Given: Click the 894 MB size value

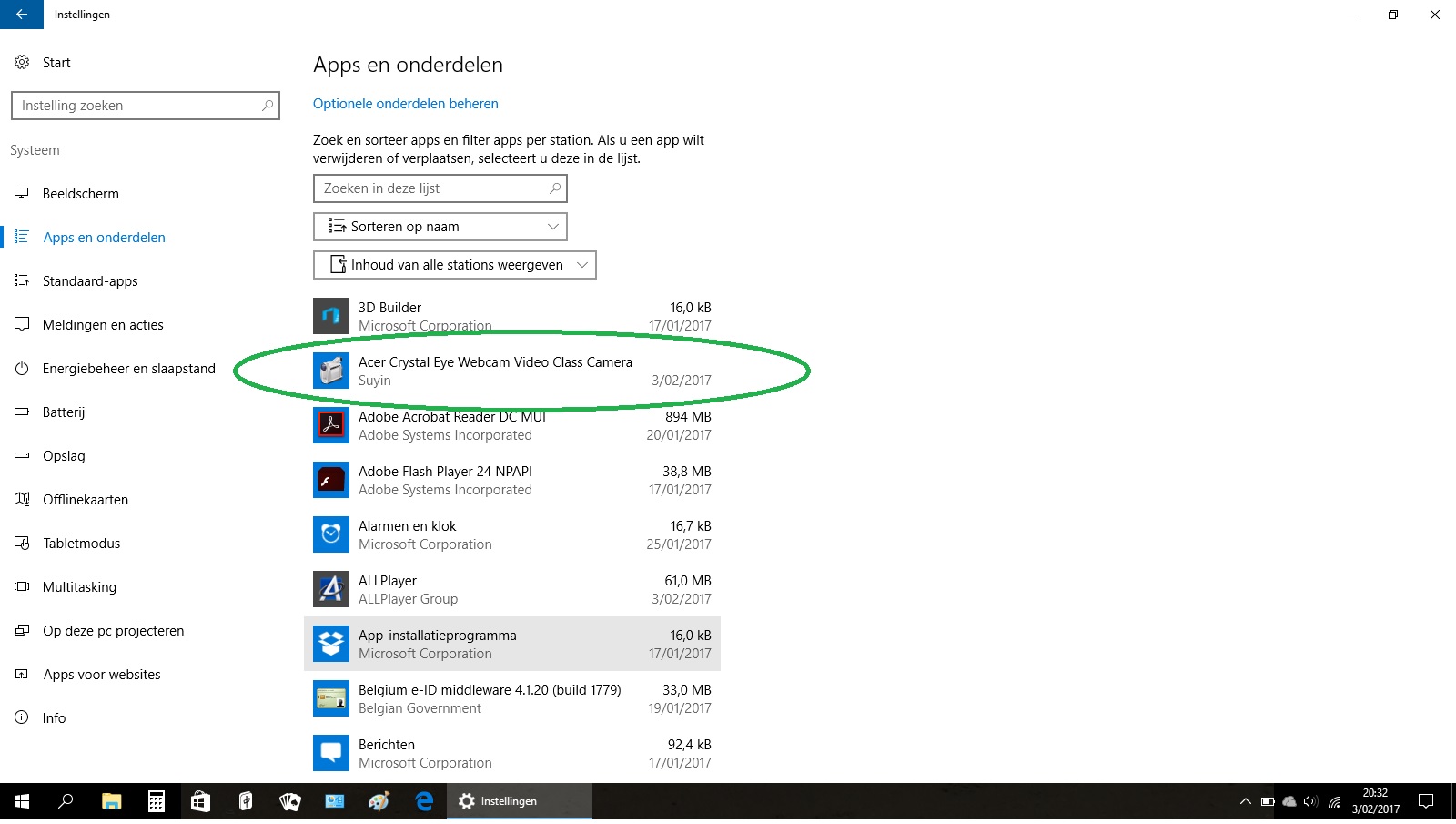Looking at the screenshot, I should click(x=688, y=417).
